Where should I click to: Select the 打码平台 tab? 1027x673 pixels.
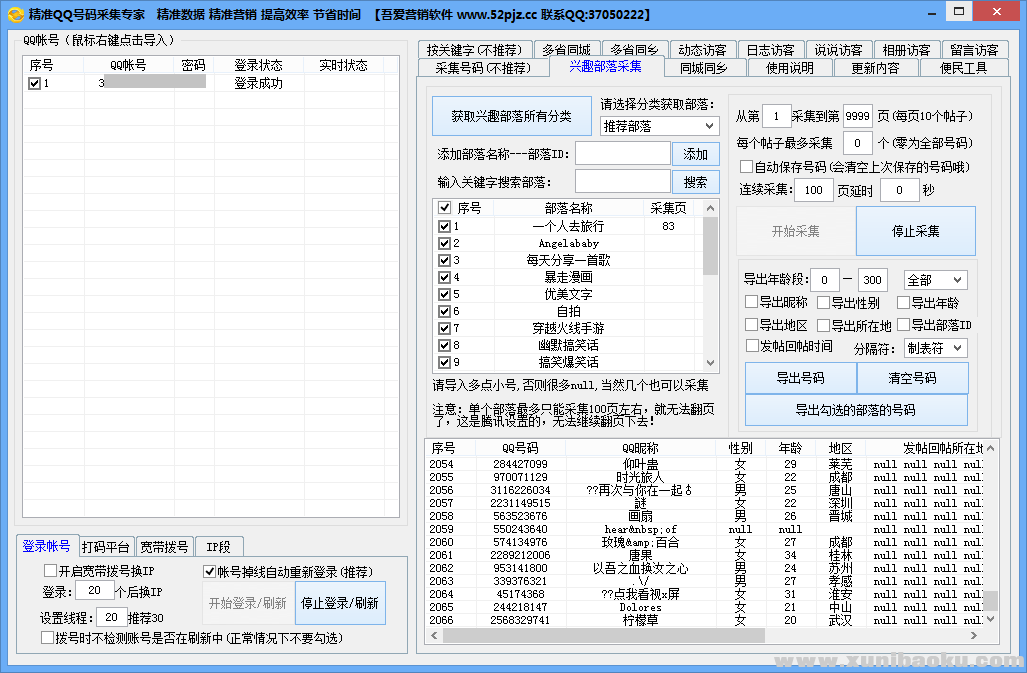point(105,547)
